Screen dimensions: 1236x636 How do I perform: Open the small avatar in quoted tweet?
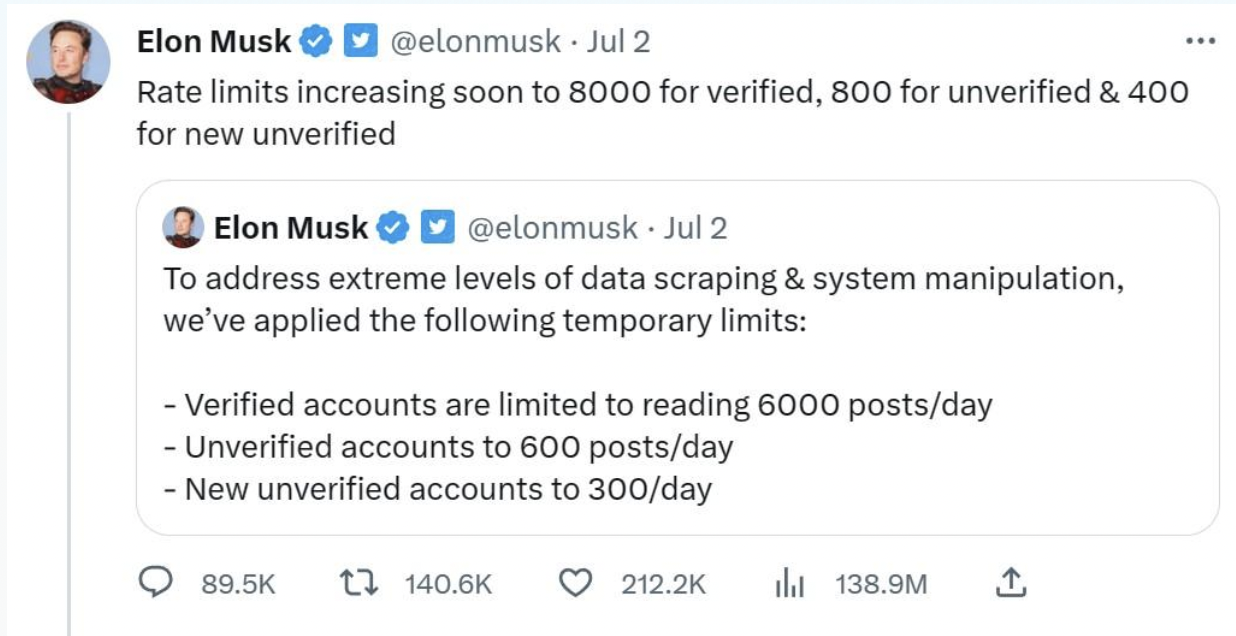click(183, 228)
